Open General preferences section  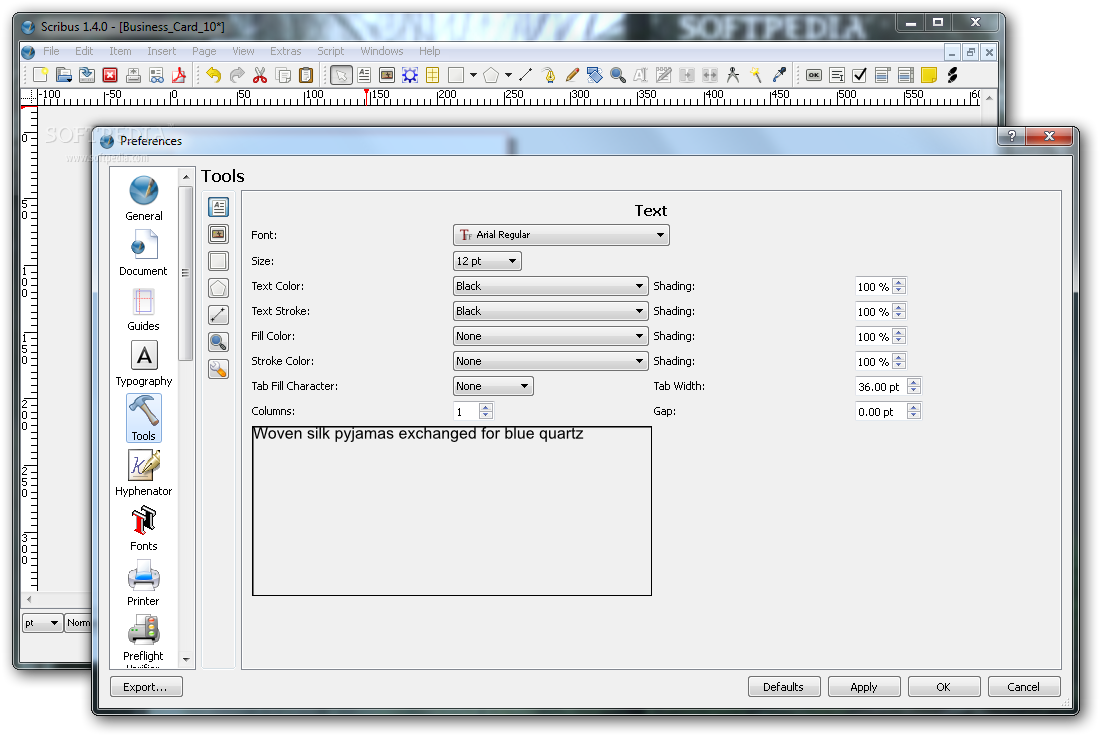144,199
